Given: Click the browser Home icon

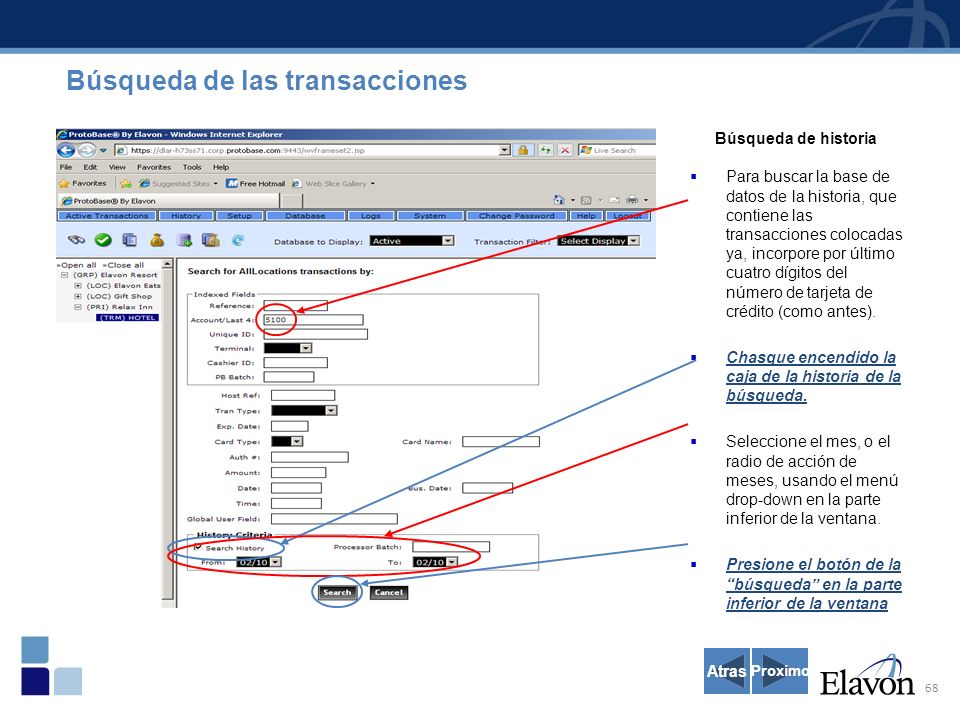Looking at the screenshot, I should coord(558,200).
